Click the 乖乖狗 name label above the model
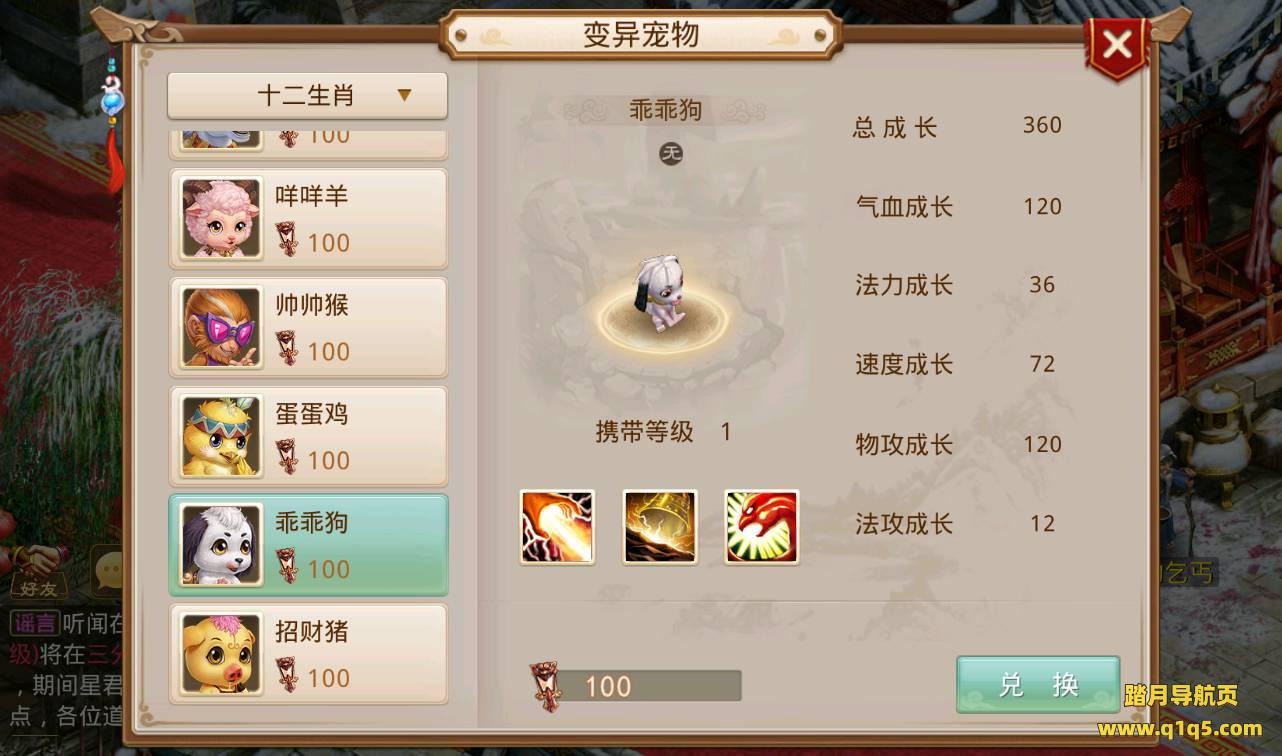Viewport: 1282px width, 756px height. (x=665, y=110)
